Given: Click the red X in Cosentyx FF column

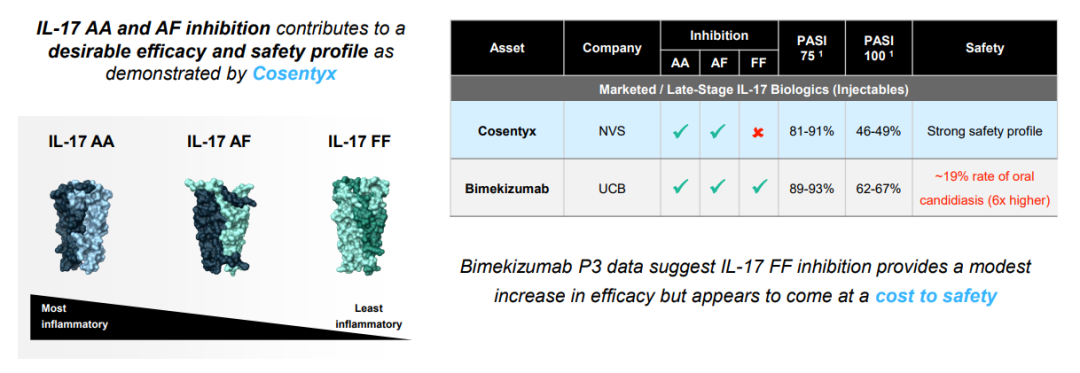Looking at the screenshot, I should click(x=758, y=132).
